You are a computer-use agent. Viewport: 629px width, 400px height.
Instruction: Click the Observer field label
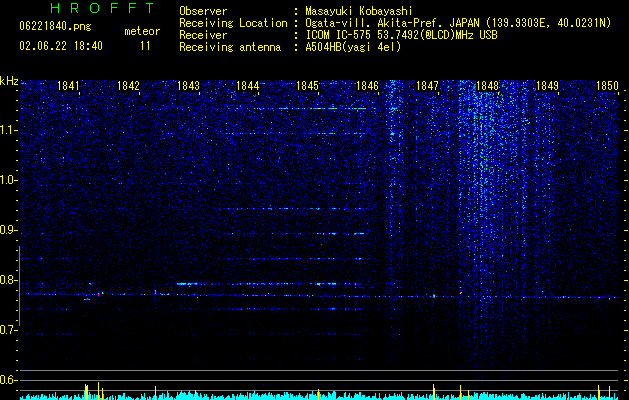203,11
